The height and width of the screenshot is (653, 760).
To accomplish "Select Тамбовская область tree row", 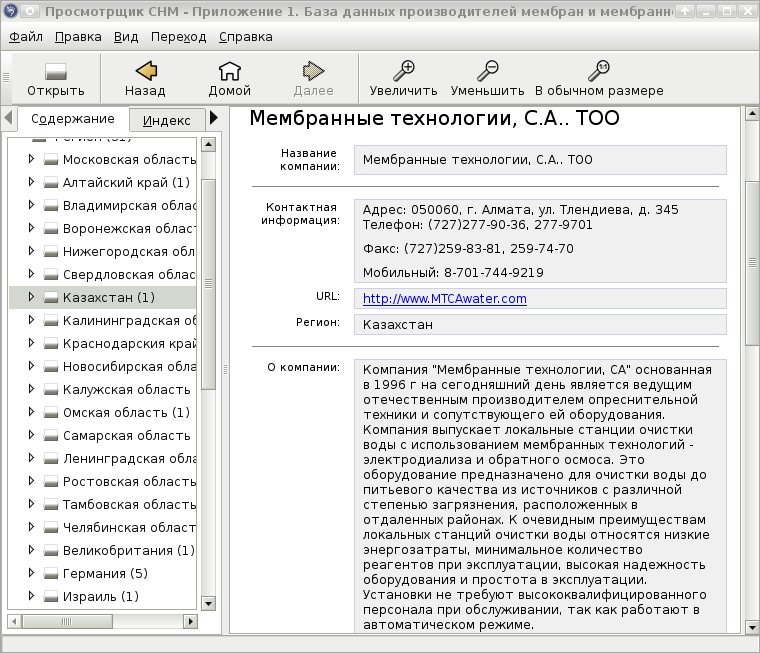I will click(103, 505).
